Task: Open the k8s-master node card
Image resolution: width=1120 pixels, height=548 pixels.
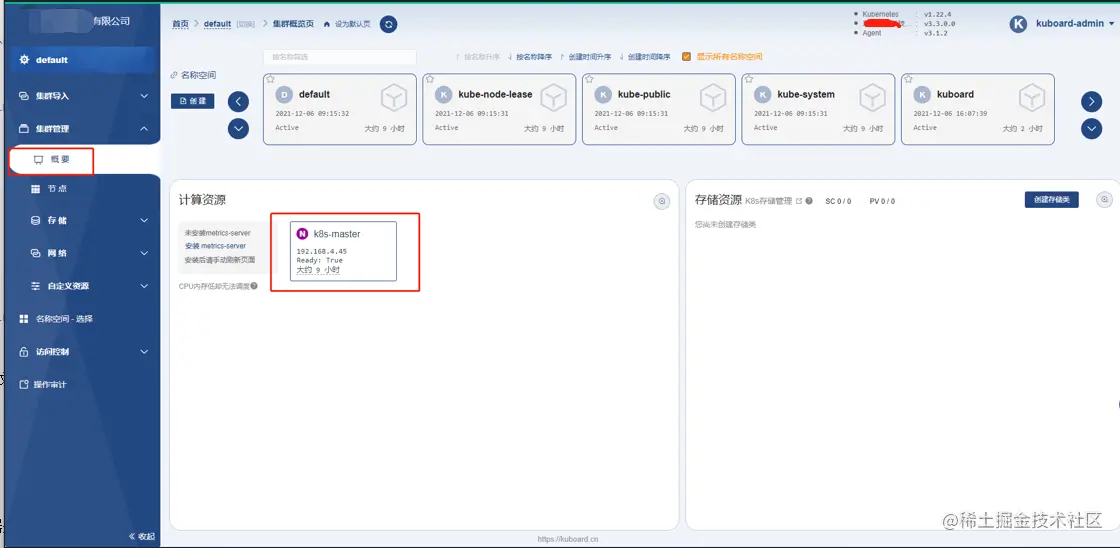Action: 344,251
